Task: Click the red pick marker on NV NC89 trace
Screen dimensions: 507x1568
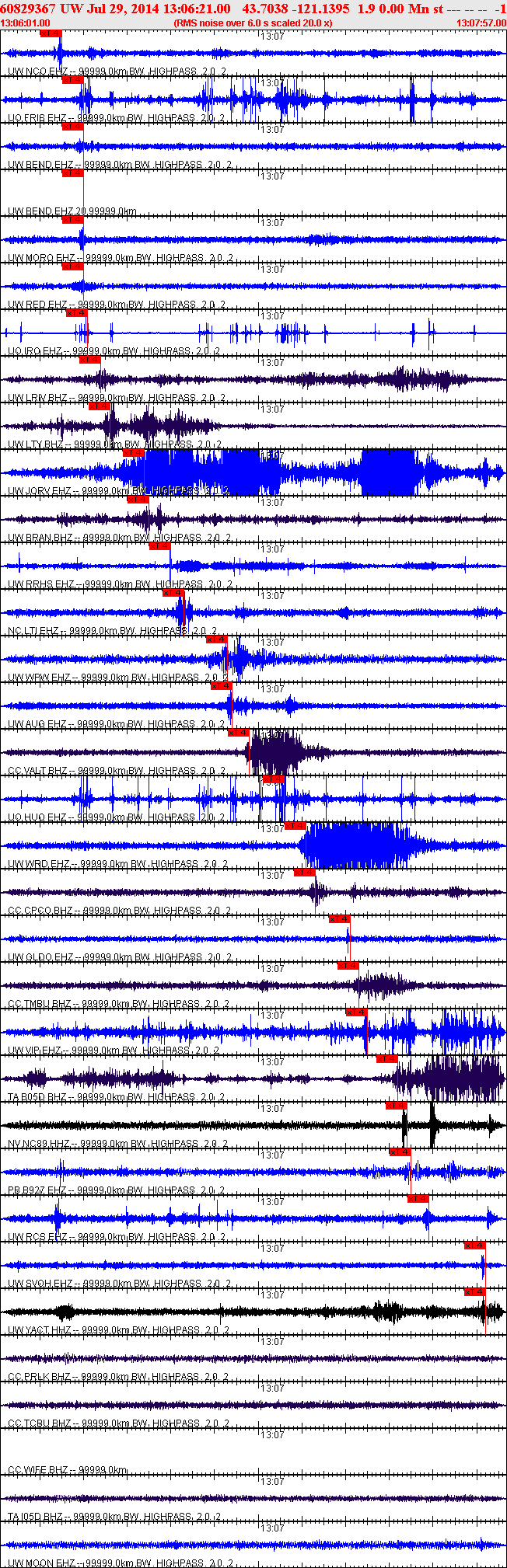Action: (397, 1106)
